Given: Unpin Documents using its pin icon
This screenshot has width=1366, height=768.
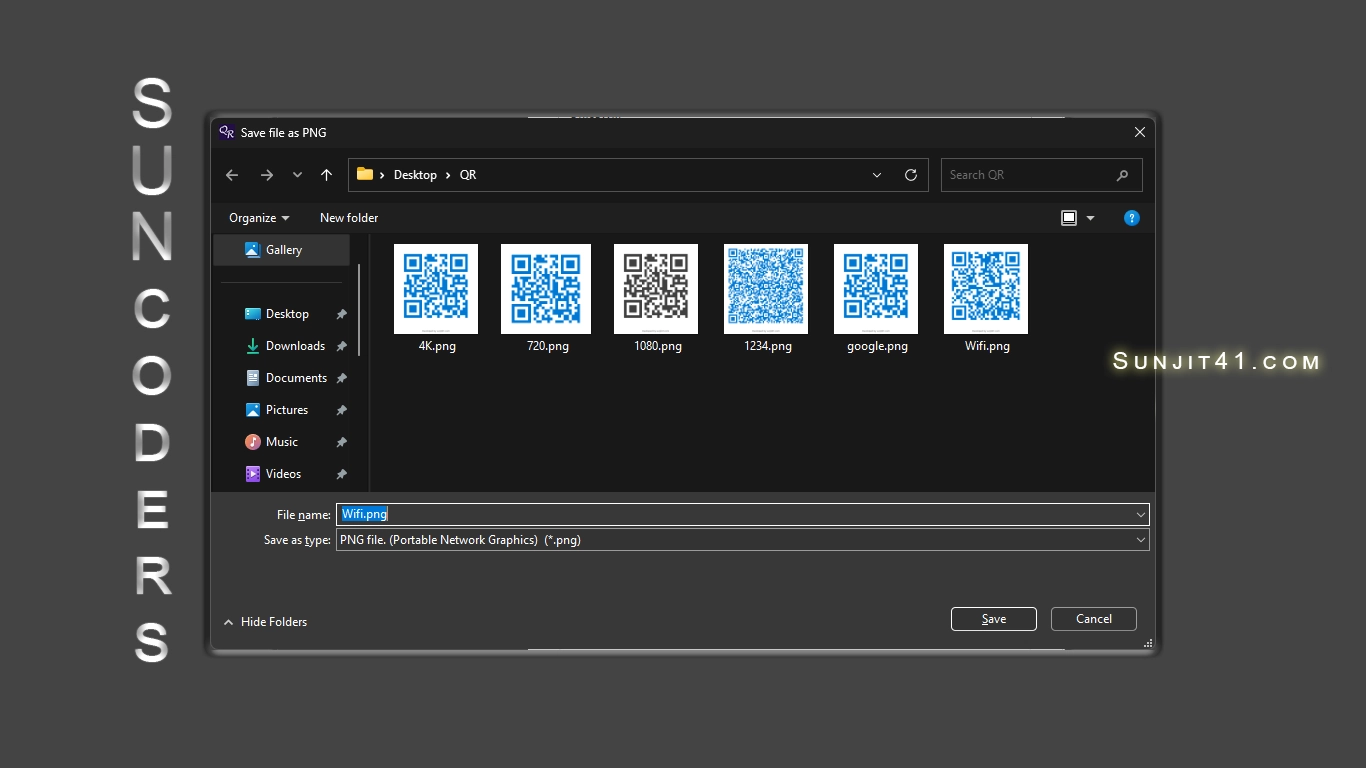Looking at the screenshot, I should [x=341, y=378].
